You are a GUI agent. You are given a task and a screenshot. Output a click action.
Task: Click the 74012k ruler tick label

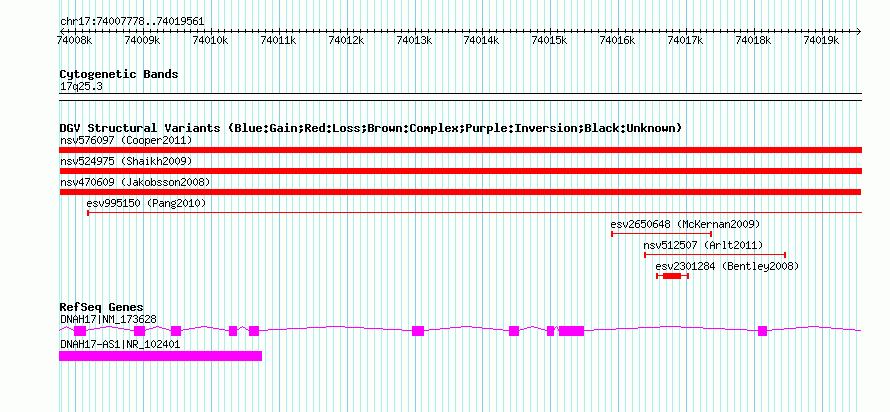coord(346,40)
